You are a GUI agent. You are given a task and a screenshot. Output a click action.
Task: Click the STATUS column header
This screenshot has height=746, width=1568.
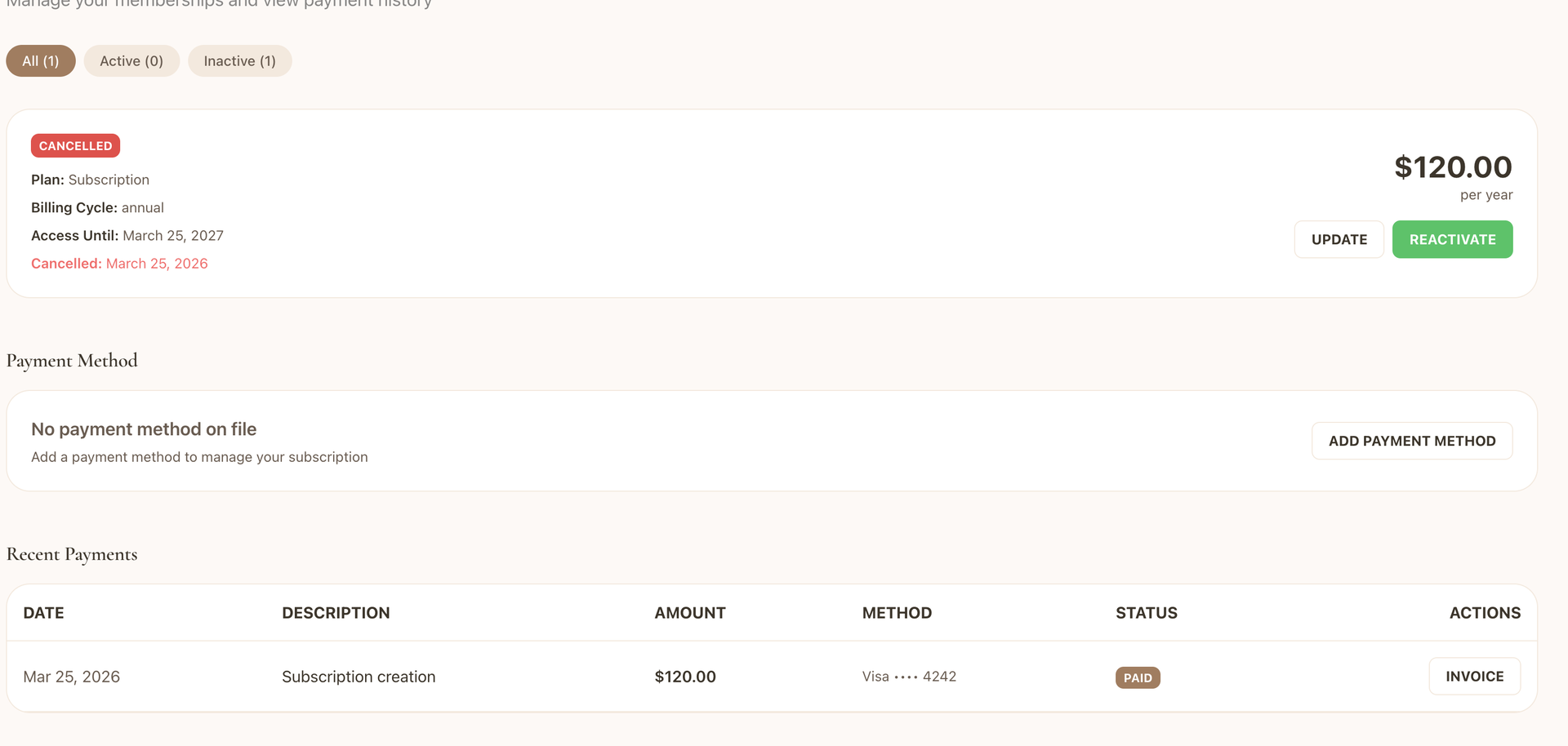click(1147, 612)
